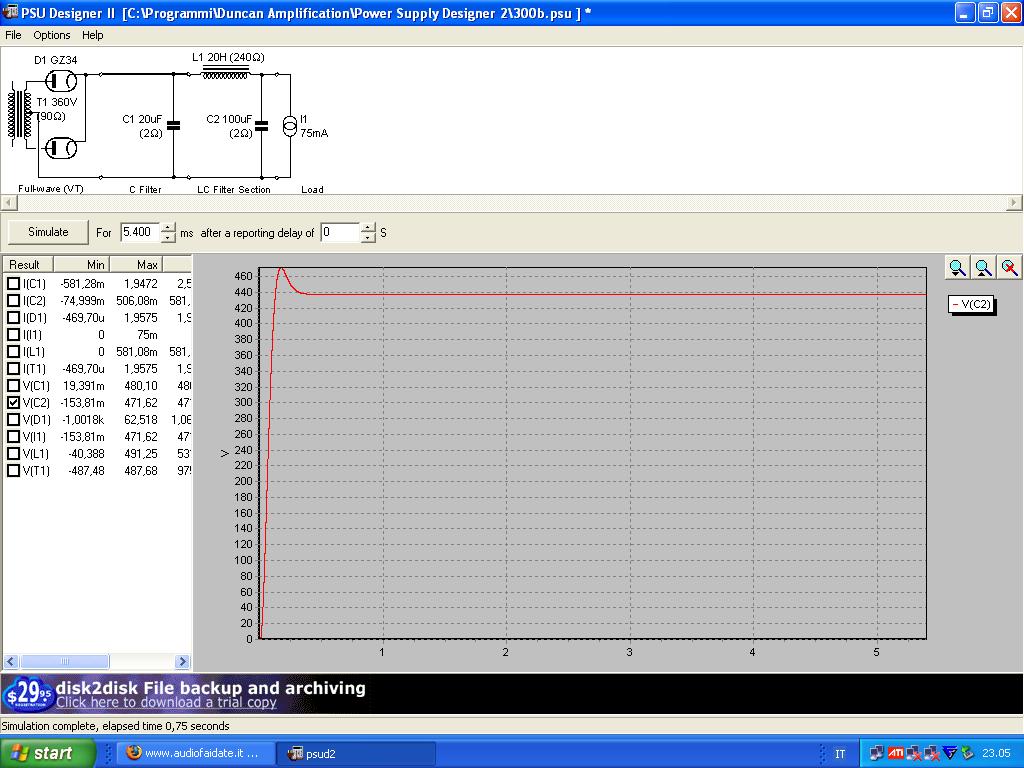Select the C1 capacitor symbol in schematic
1024x768 pixels.
173,125
